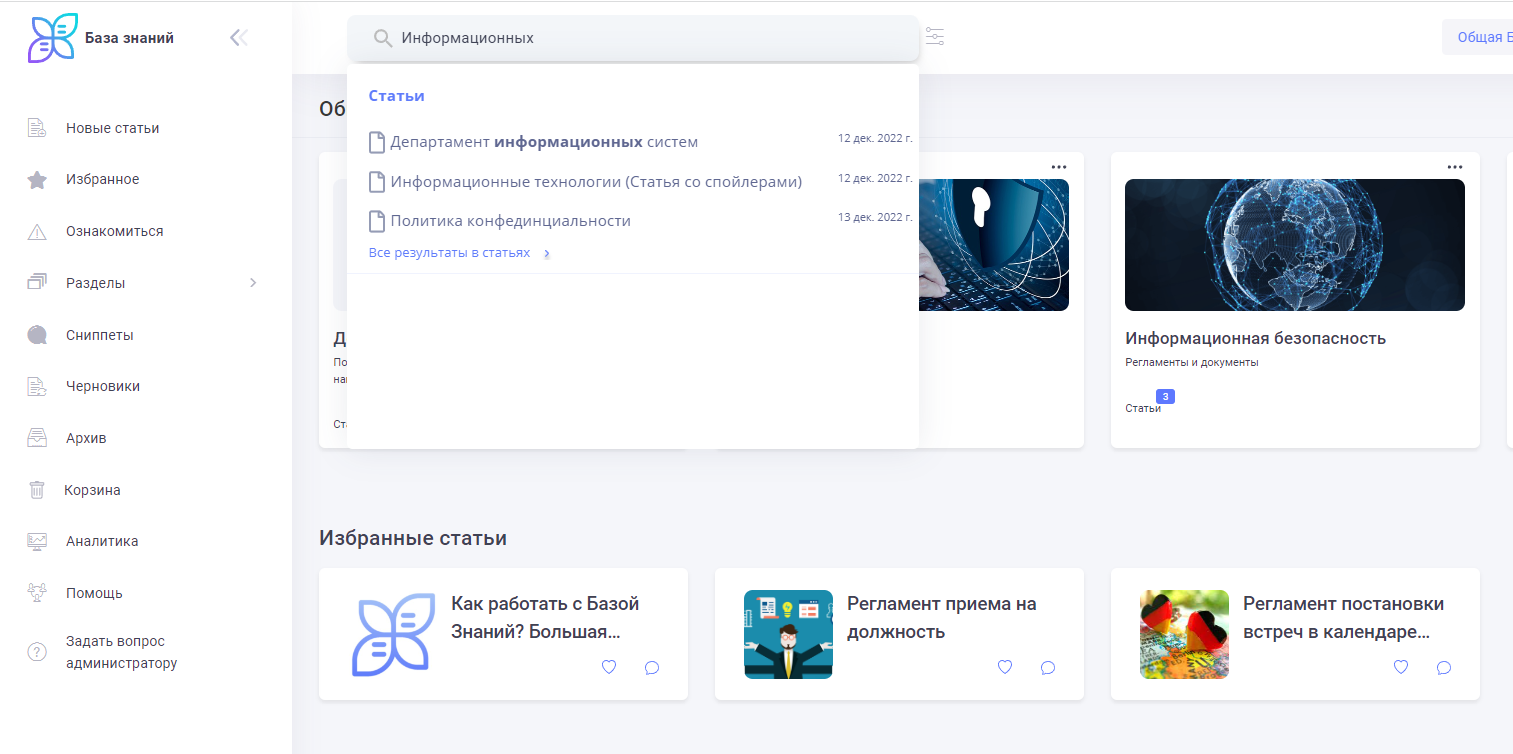Click the Аналитика chart icon
The image size is (1513, 754).
(37, 541)
